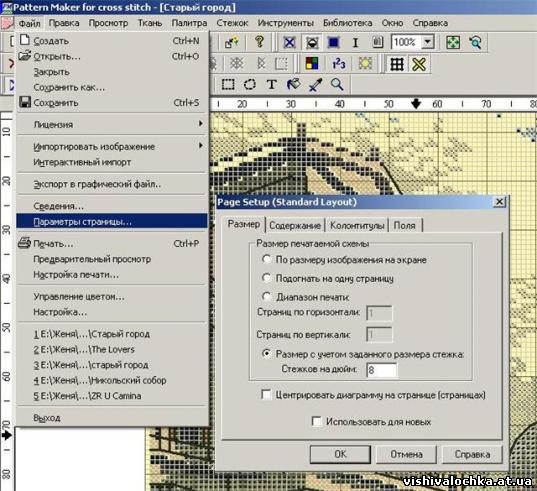This screenshot has height=491, width=537.
Task: Open the 'Файл' menu
Action: (x=29, y=23)
